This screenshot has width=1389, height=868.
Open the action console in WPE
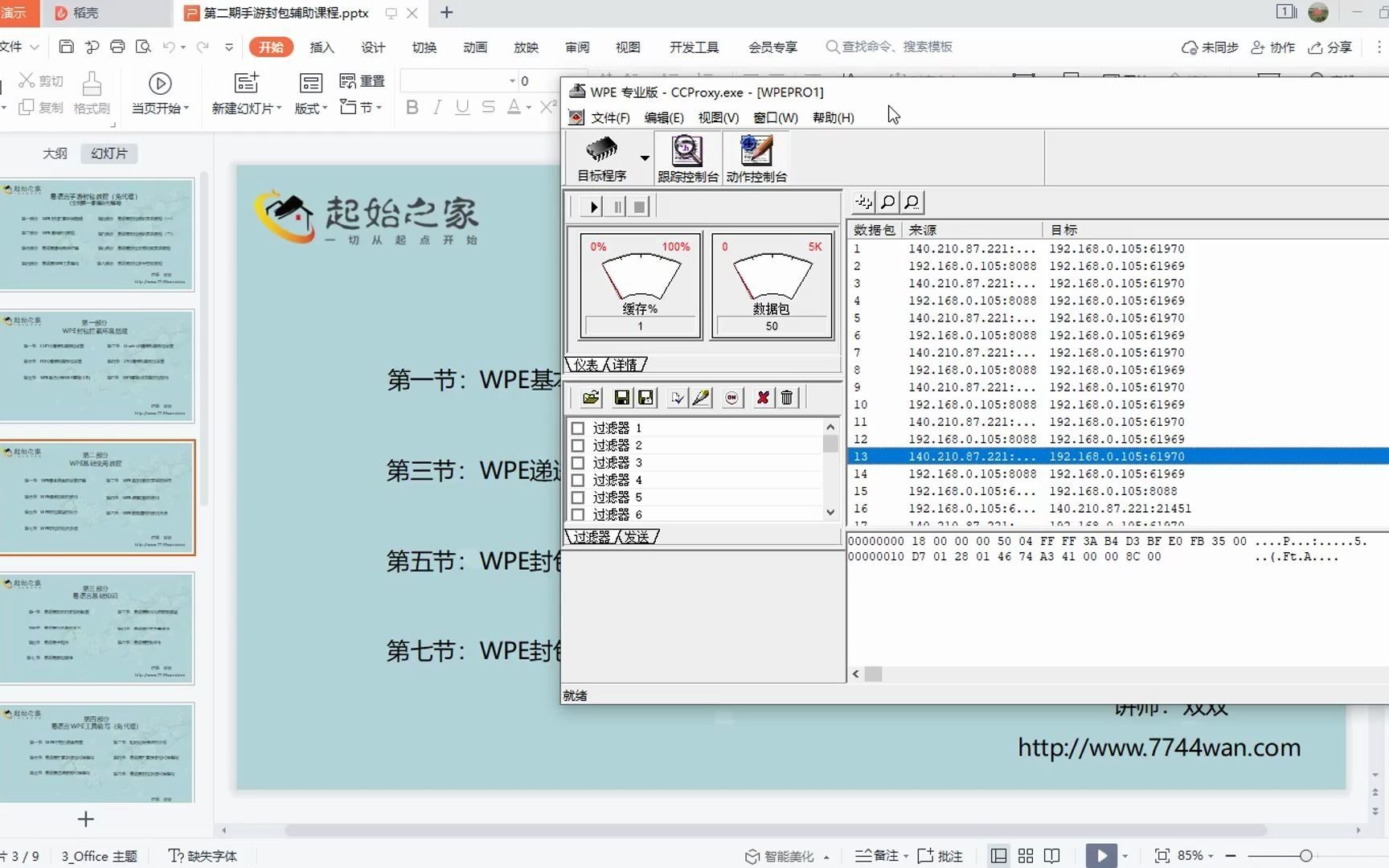coord(756,158)
